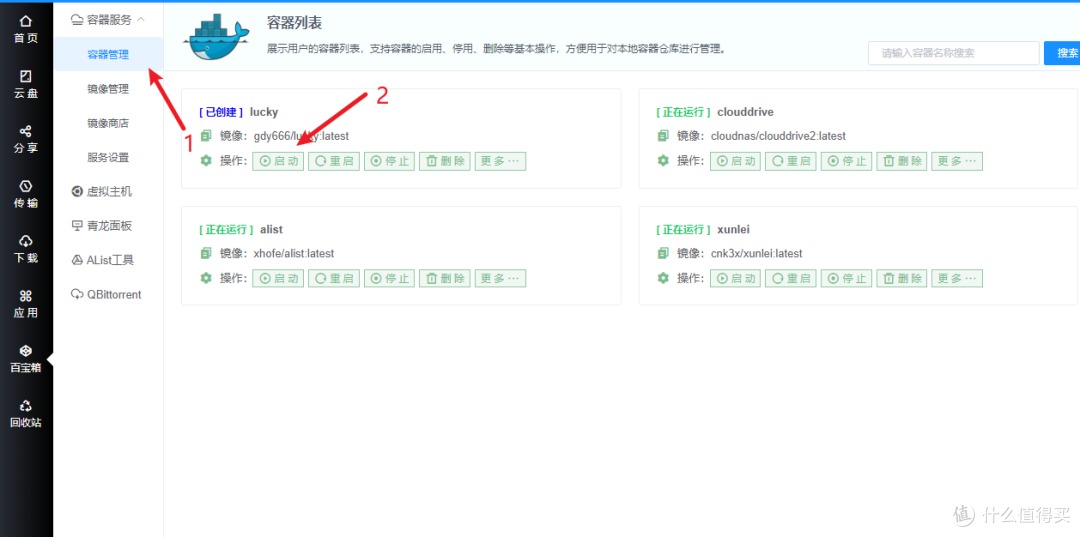Delete the clouddrive container

(902, 161)
